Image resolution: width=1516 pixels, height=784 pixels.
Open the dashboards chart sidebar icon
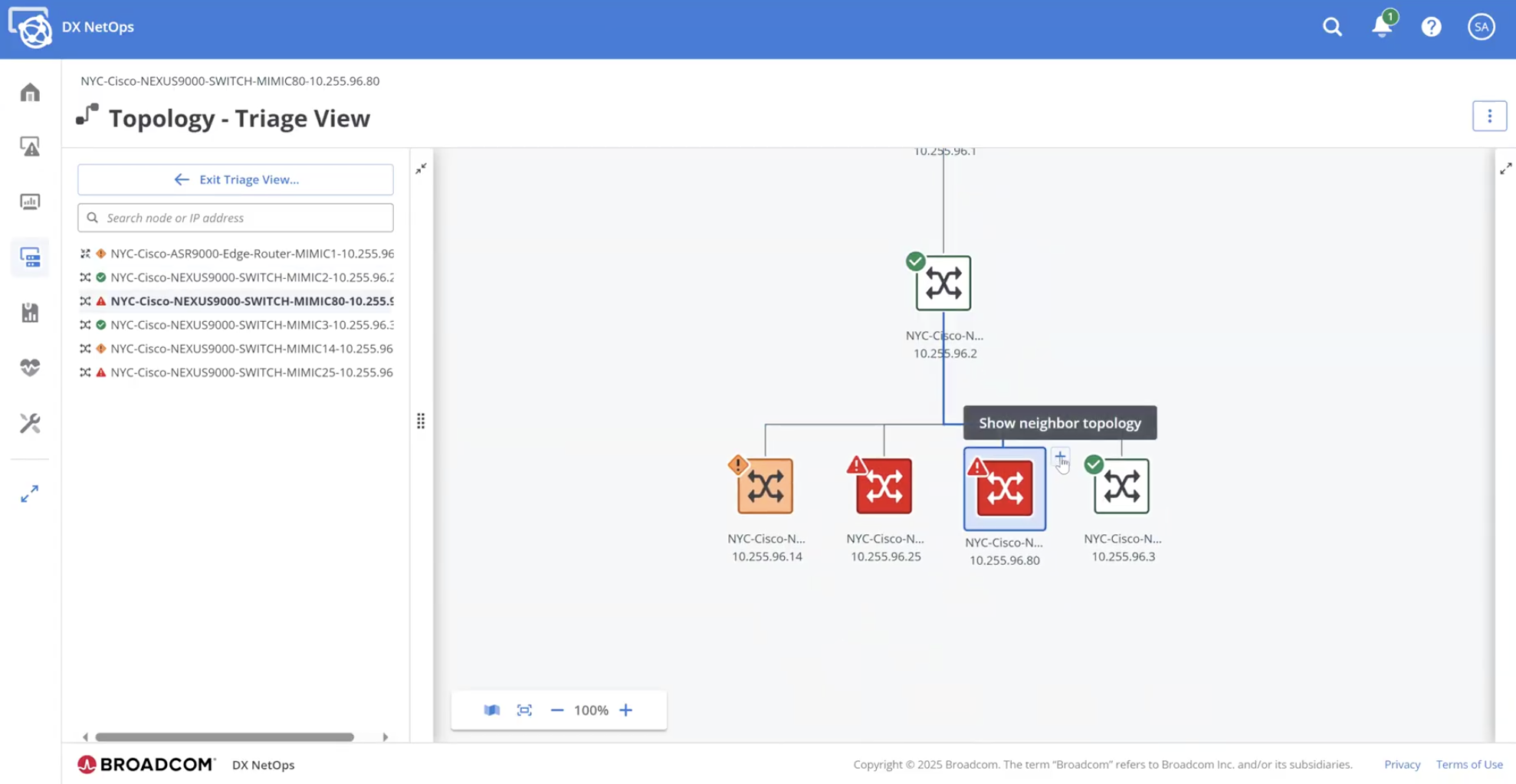(30, 202)
